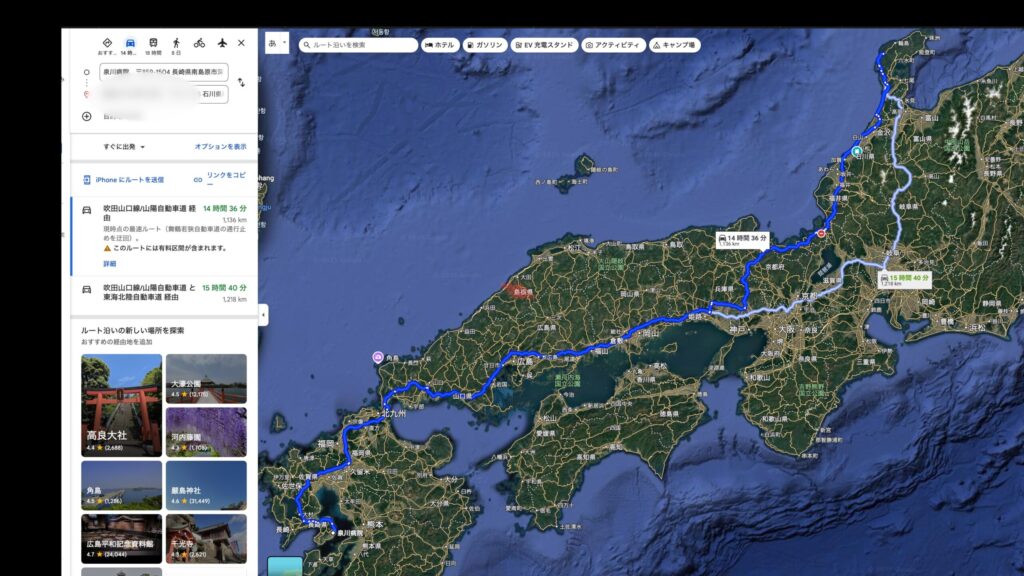The height and width of the screenshot is (576, 1024).
Task: Click the オプションを表示 link
Action: click(220, 147)
